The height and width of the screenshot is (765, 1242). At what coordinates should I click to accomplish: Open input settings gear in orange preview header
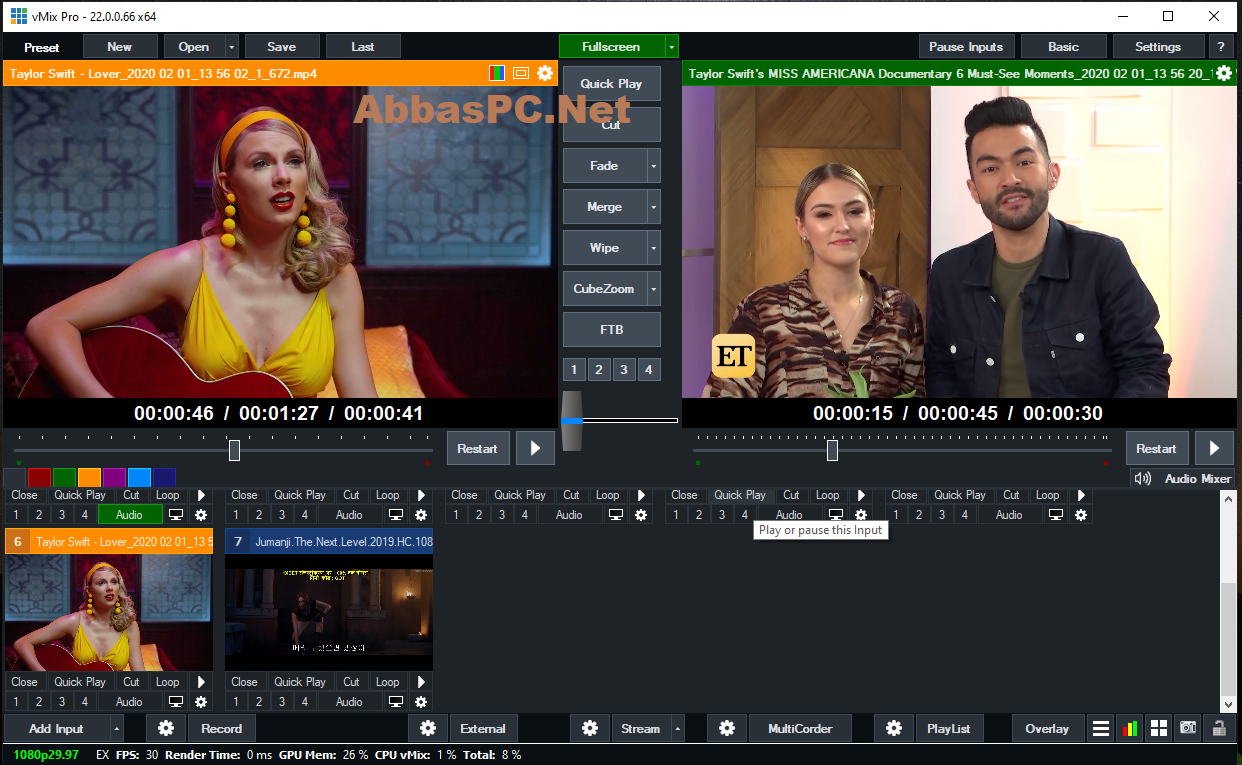pos(545,73)
